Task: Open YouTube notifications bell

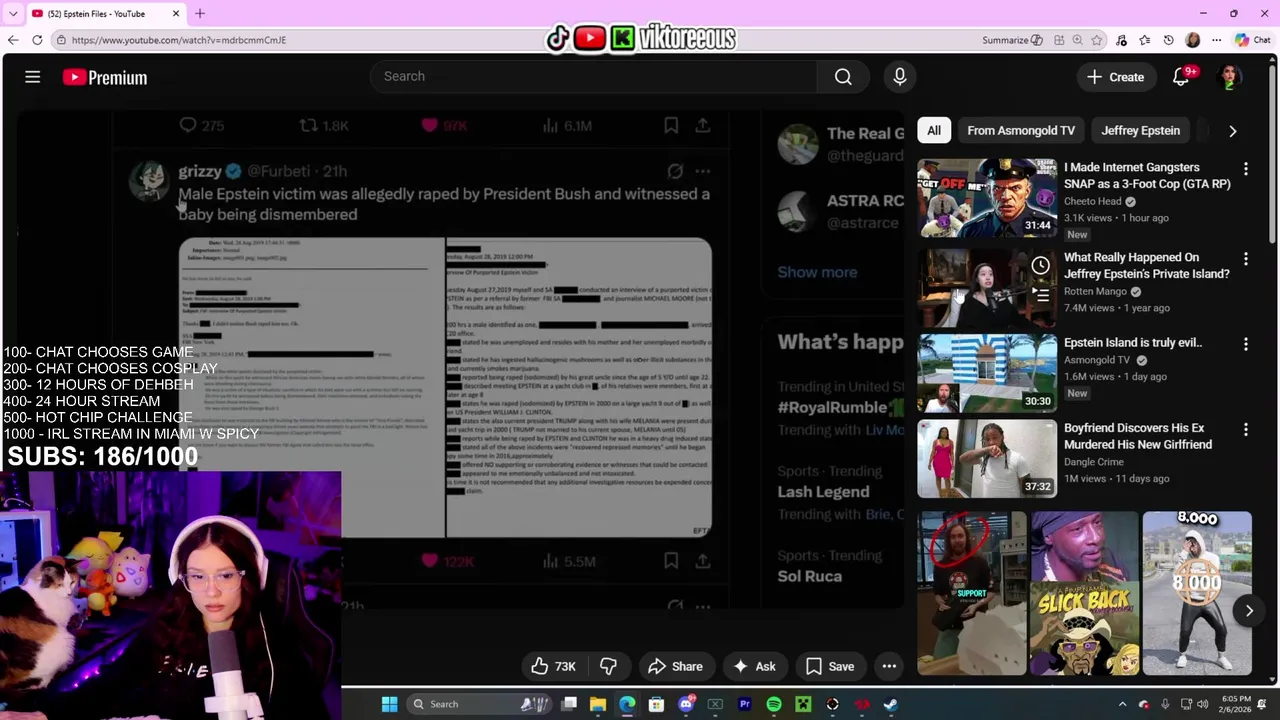Action: click(x=1181, y=77)
